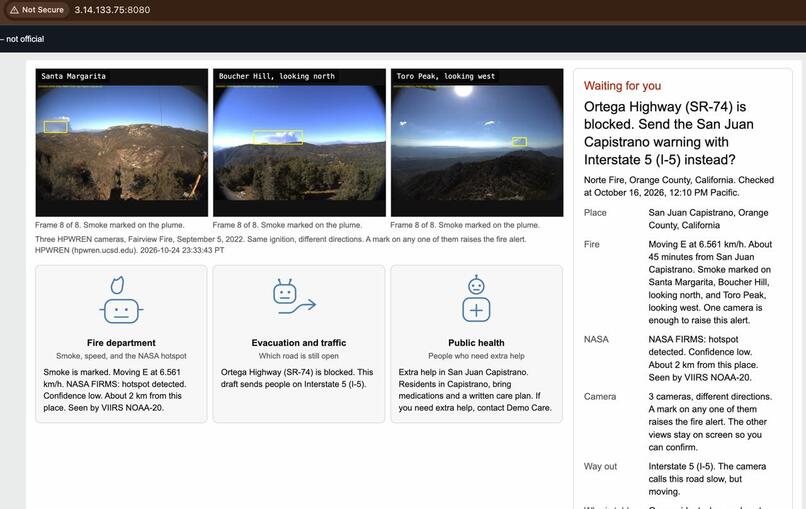Click the Not Secure badge label
The width and height of the screenshot is (806, 509).
(x=43, y=10)
